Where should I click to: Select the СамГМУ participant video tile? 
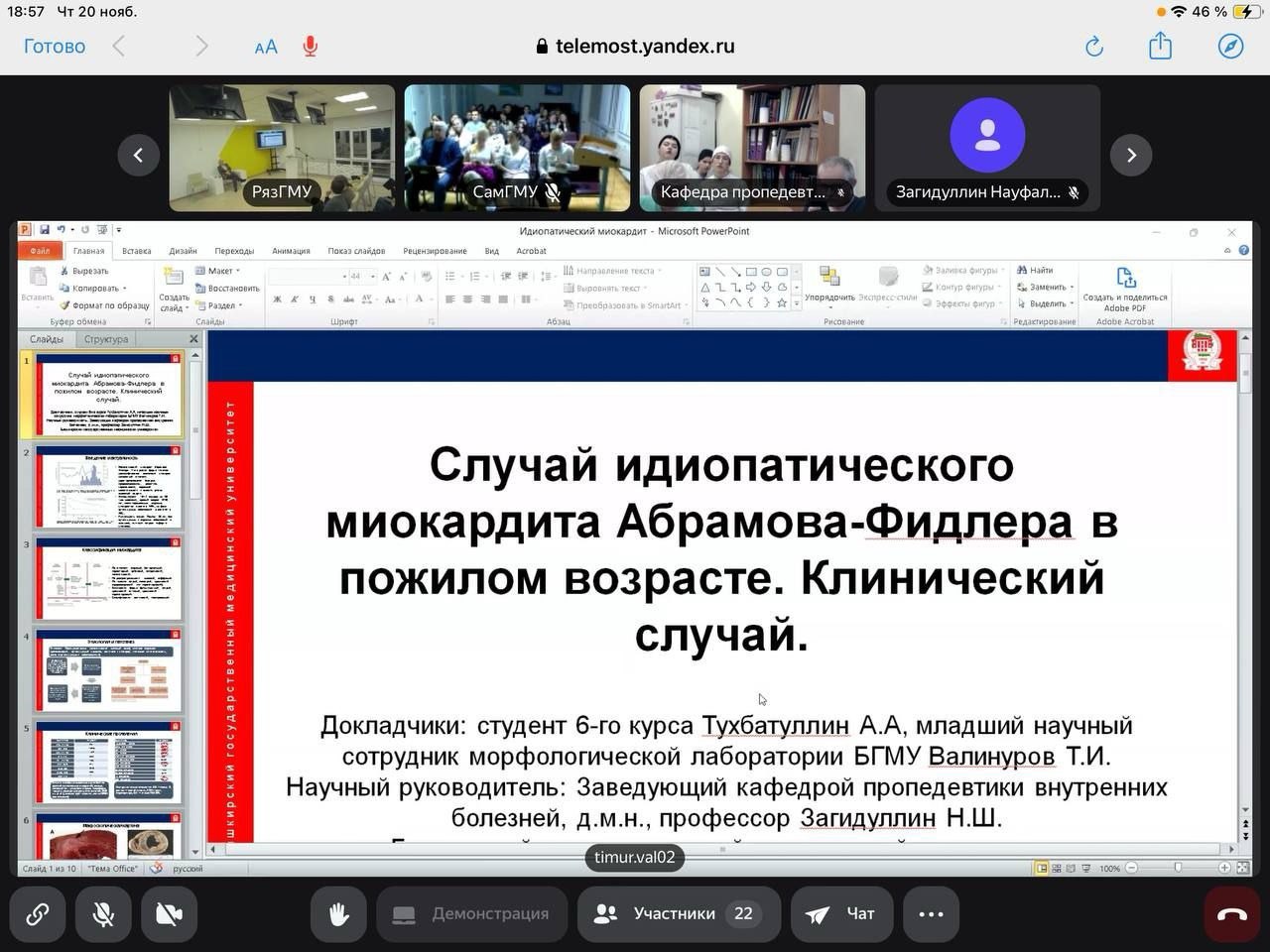[x=517, y=147]
